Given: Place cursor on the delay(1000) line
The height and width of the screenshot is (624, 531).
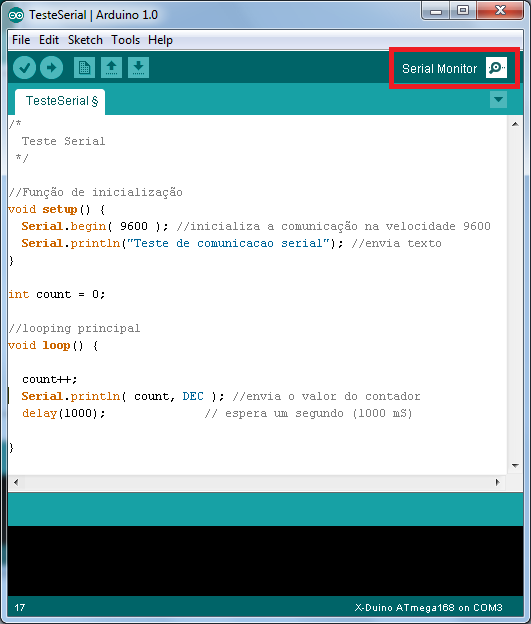Looking at the screenshot, I should click(x=64, y=413).
